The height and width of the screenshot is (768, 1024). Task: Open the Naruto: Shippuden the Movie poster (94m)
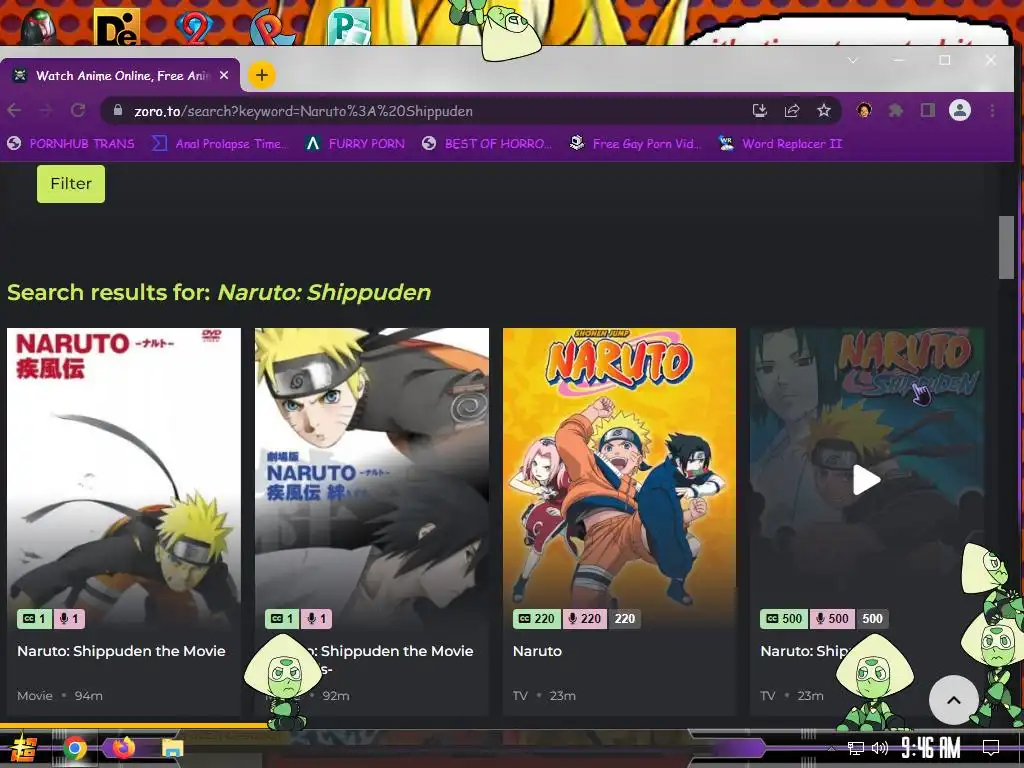pos(123,477)
